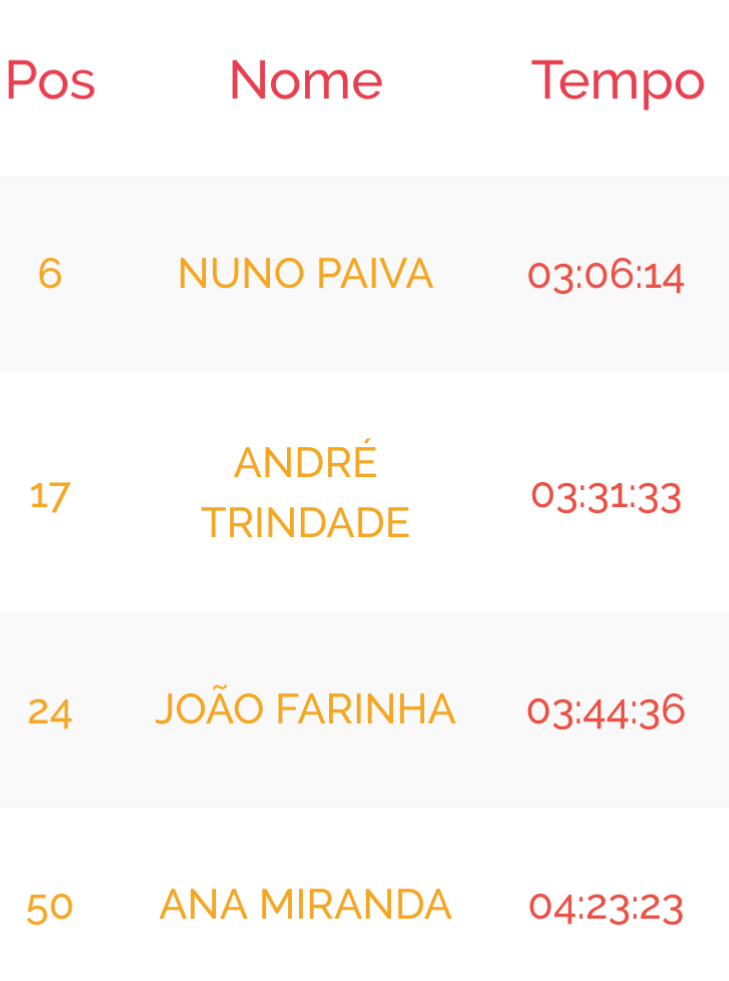Click position number 6

click(50, 274)
